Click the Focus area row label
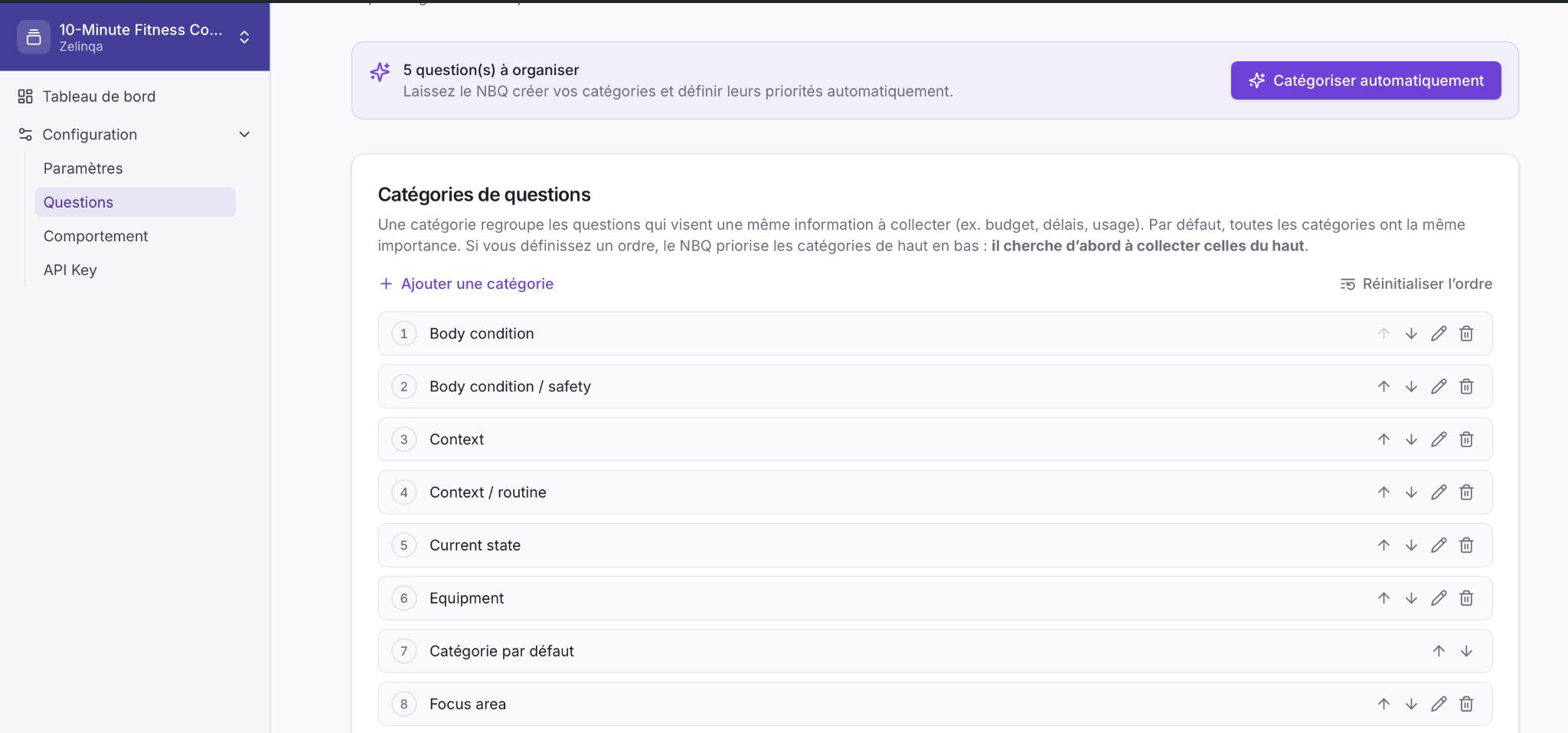1568x733 pixels. coord(468,703)
